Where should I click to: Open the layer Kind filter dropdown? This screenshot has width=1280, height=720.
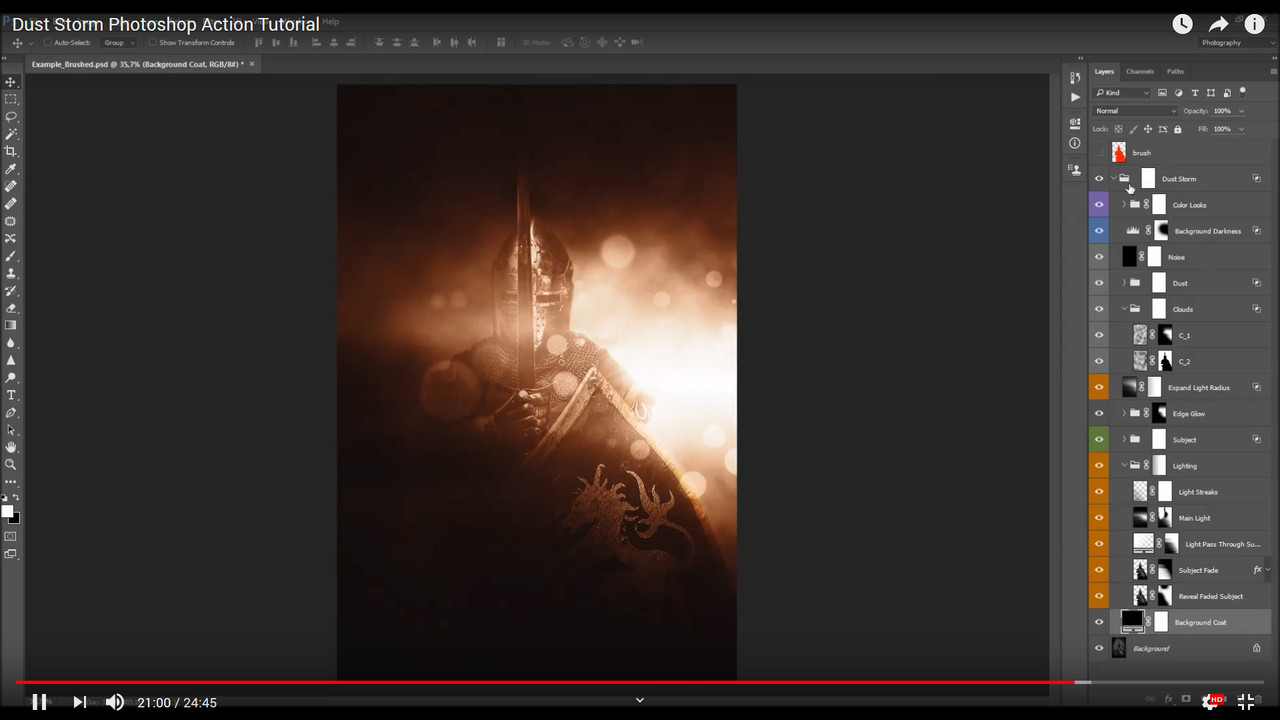point(1122,93)
